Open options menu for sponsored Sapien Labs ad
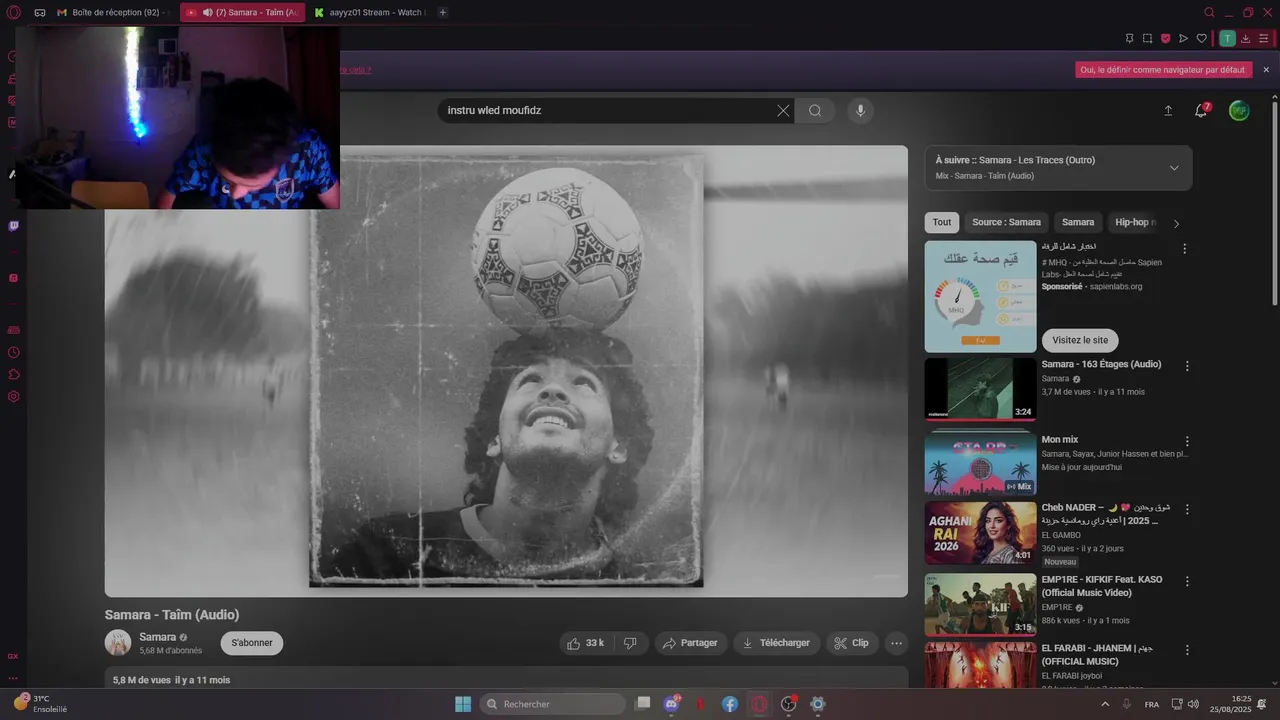 (x=1184, y=249)
